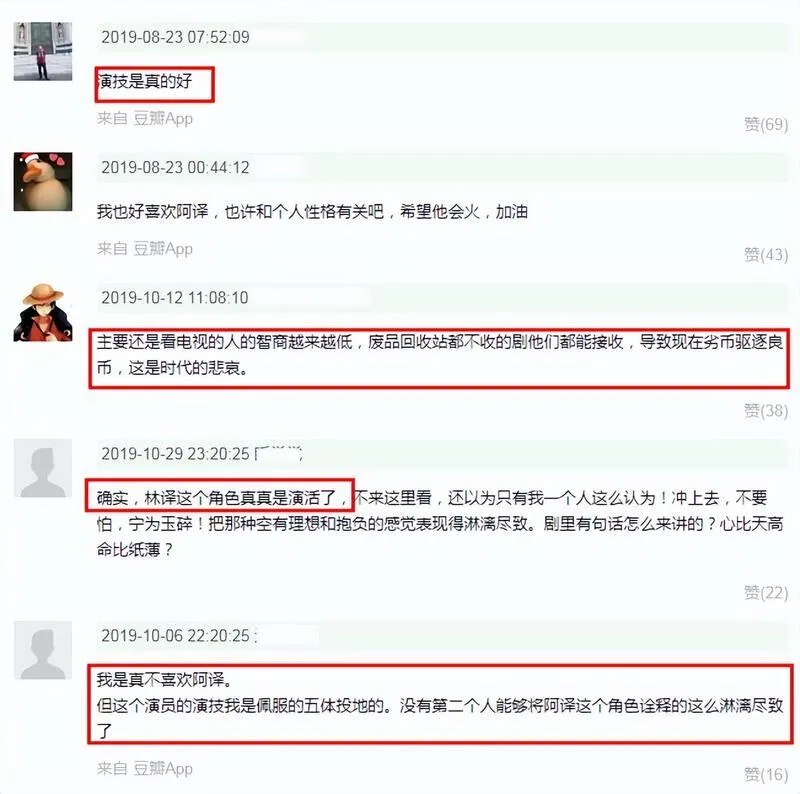Click 来自 豆瓣App under the 我也好喜欢阿译 comment
The image size is (800, 794).
[145, 249]
